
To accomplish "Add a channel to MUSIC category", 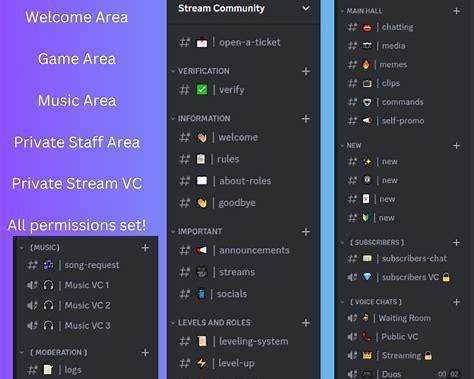I will tap(145, 248).
